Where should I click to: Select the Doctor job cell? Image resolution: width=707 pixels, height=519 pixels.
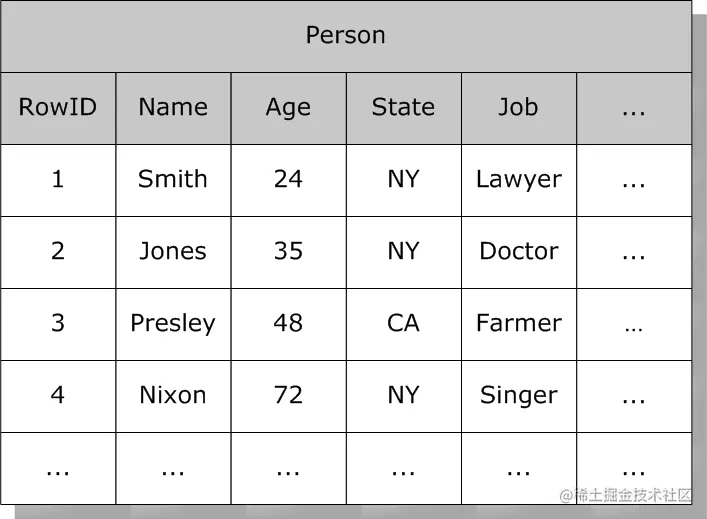pyautogui.click(x=518, y=251)
